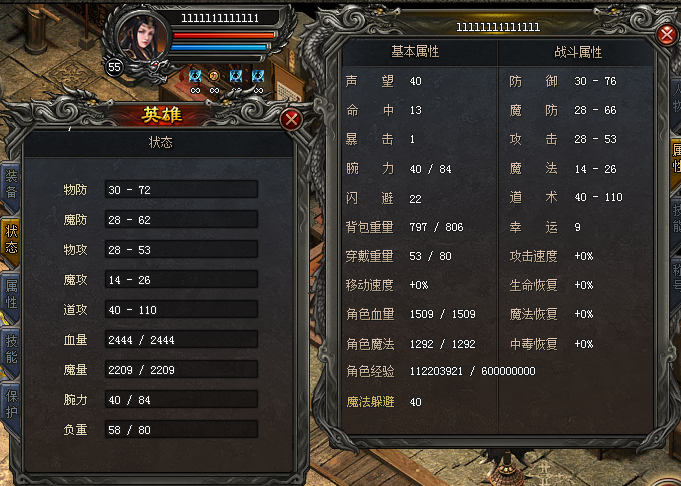Switch to hero panel 属性 tab
This screenshot has height=486, width=681.
[x=11, y=294]
